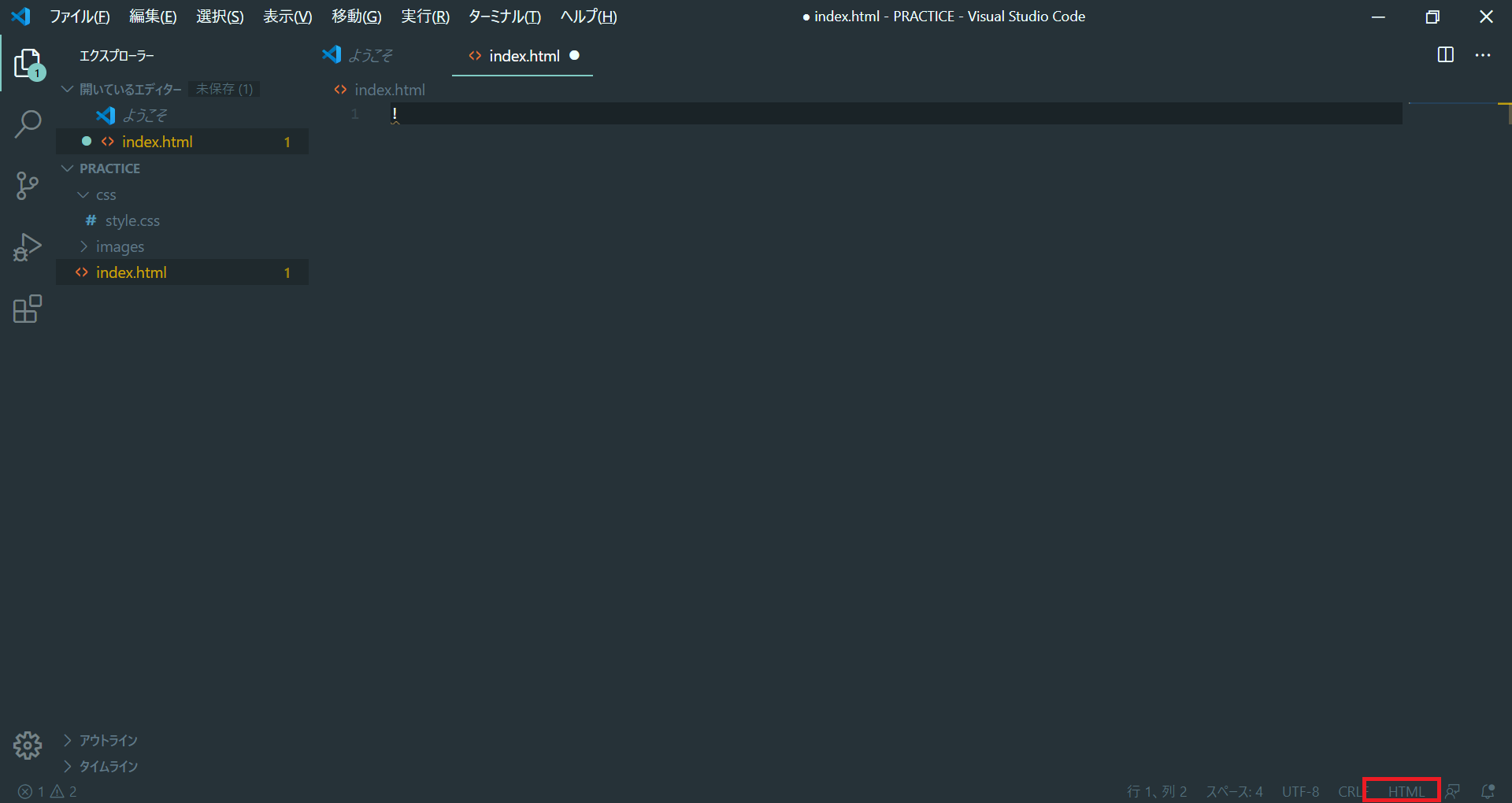Open the 表示(V) menu
The image size is (1512, 803).
tap(287, 17)
